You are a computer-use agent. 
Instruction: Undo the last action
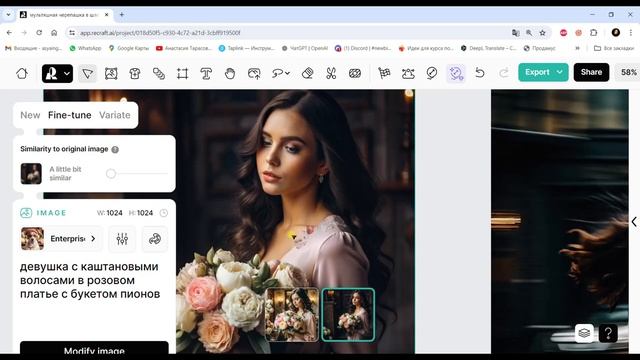point(480,73)
